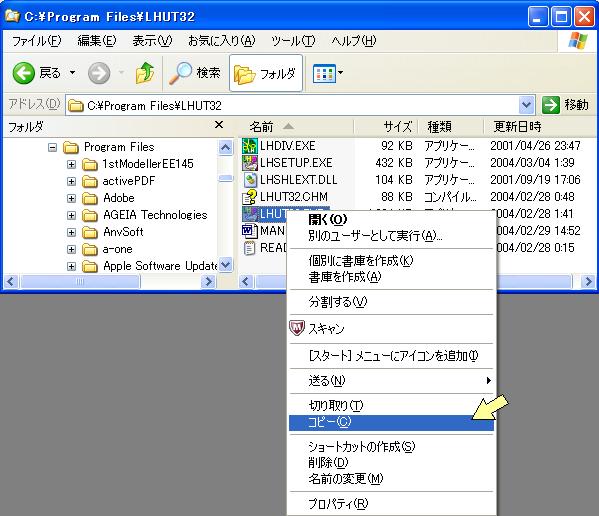
Task: Open the address bar dropdown
Action: [526, 105]
